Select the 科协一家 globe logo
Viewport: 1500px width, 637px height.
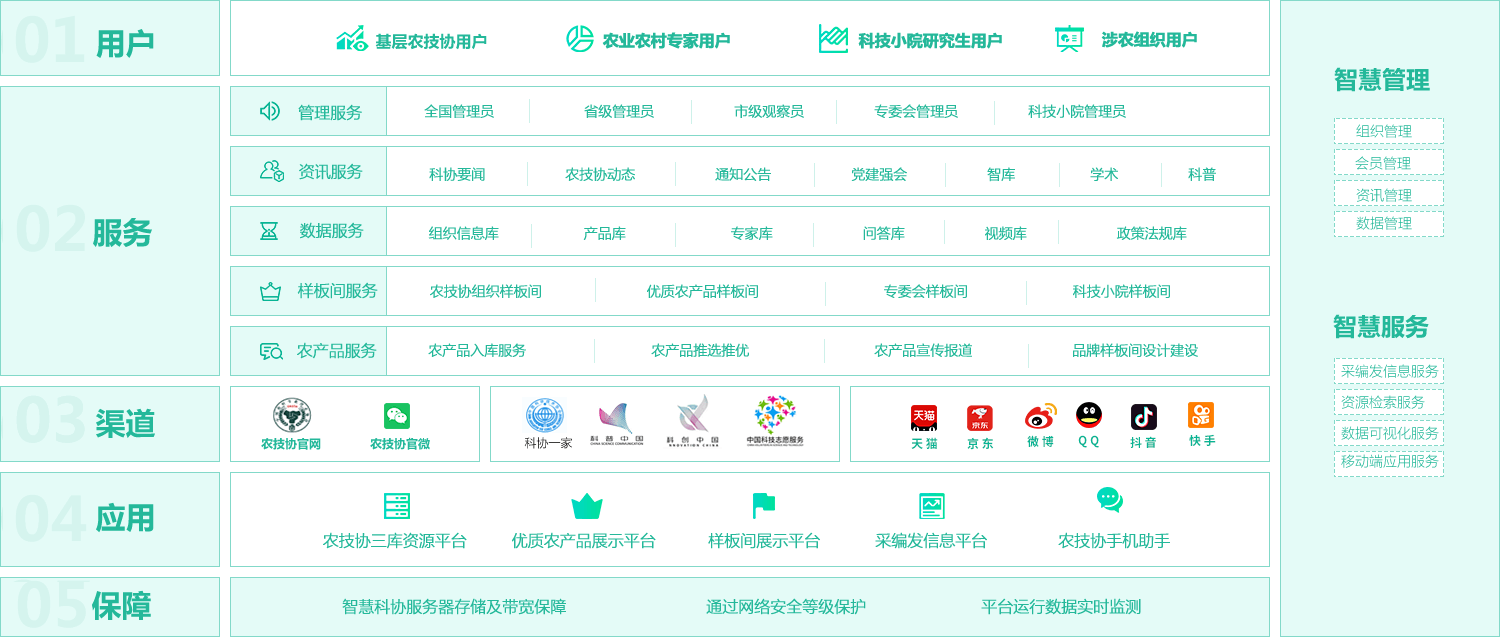click(x=545, y=416)
